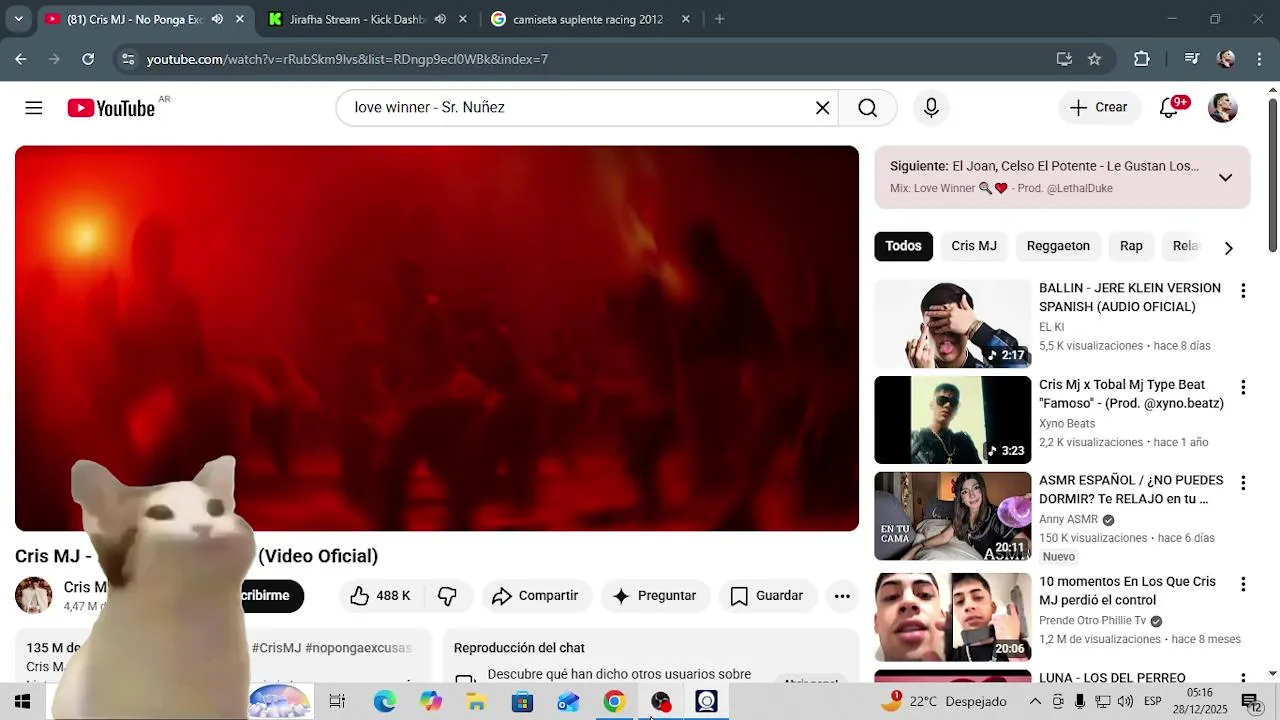This screenshot has width=1280, height=720.
Task: Open the Famoso type beat thumbnail
Action: tap(952, 420)
